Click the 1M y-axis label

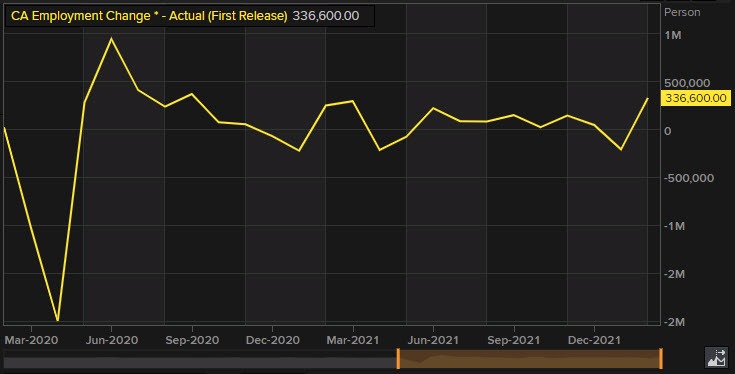point(673,35)
